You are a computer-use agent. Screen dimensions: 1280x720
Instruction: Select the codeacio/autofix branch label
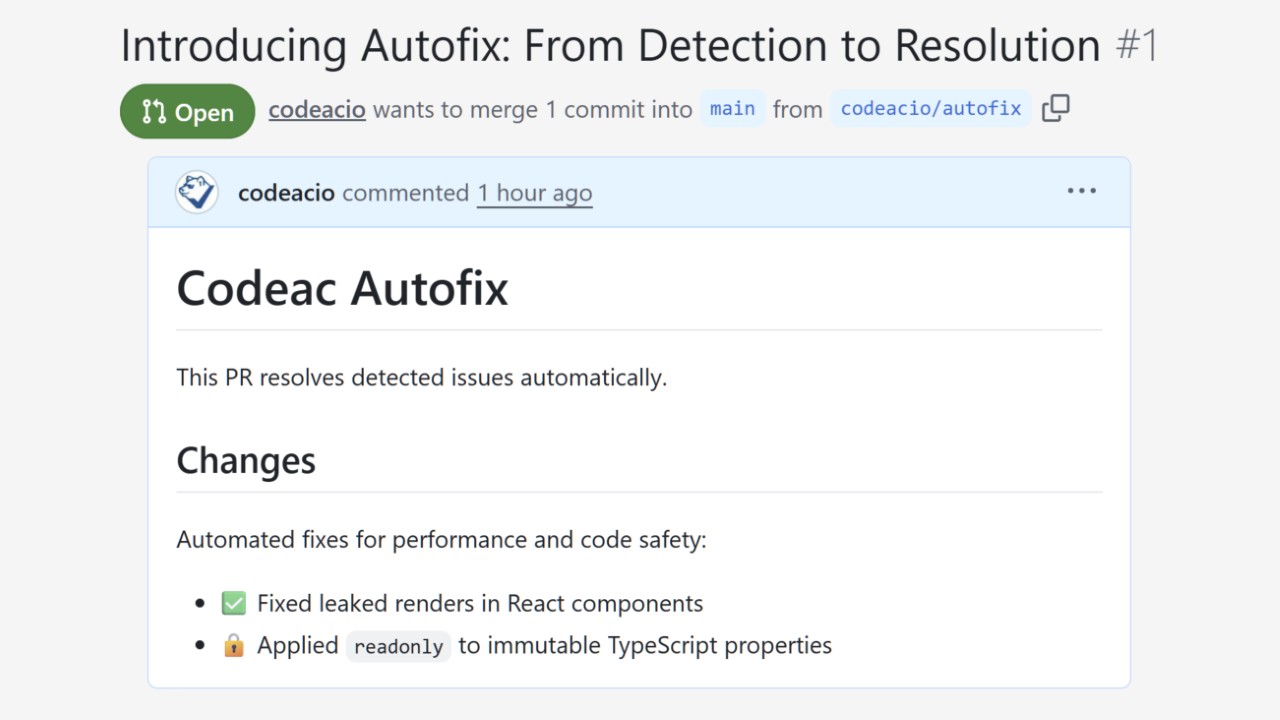(930, 108)
